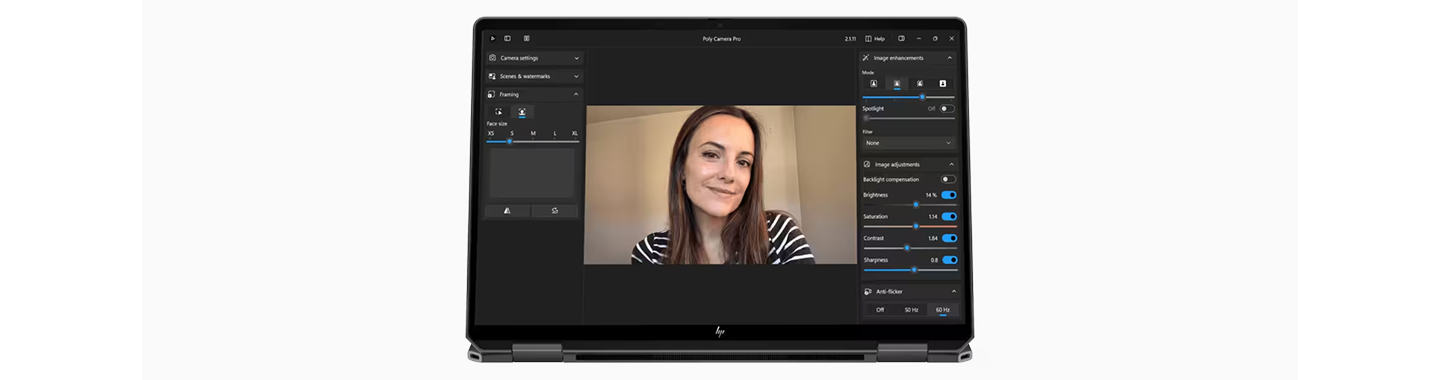
Task: Select the third Mode icon
Action: (920, 83)
